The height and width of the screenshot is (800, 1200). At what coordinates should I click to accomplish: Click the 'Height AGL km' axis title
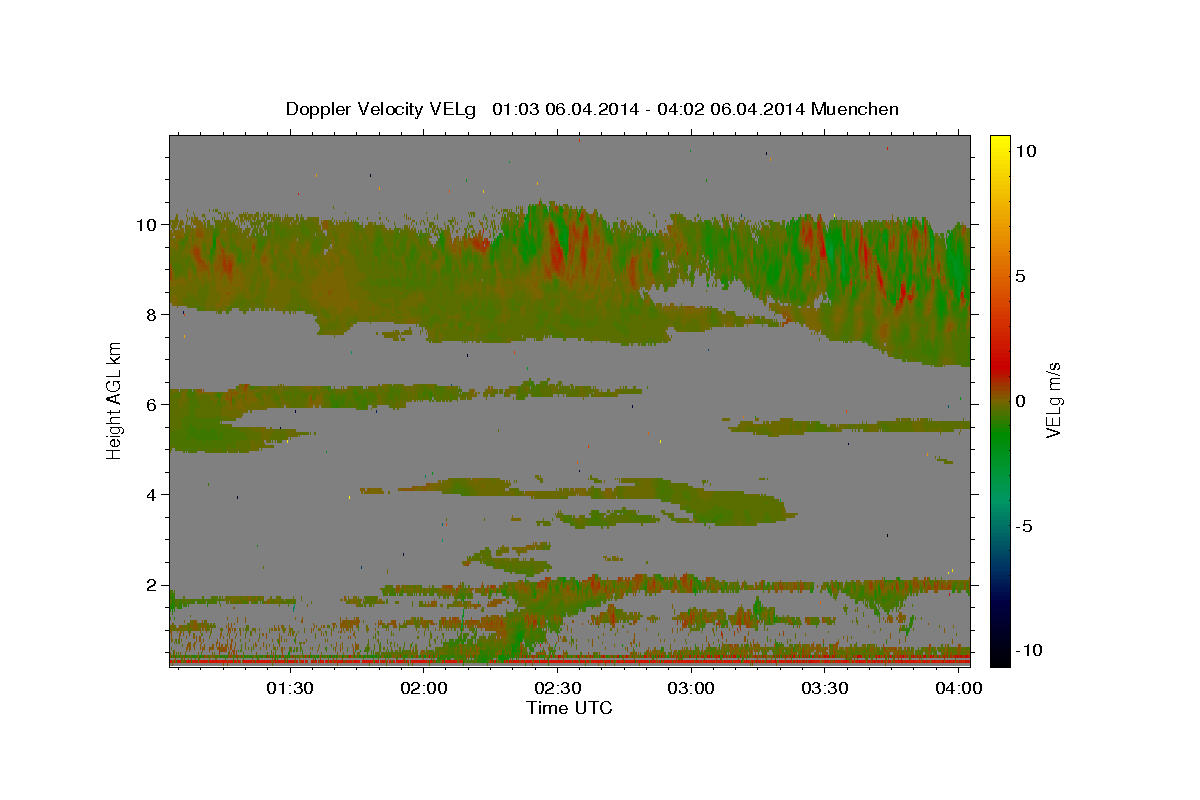[x=114, y=400]
